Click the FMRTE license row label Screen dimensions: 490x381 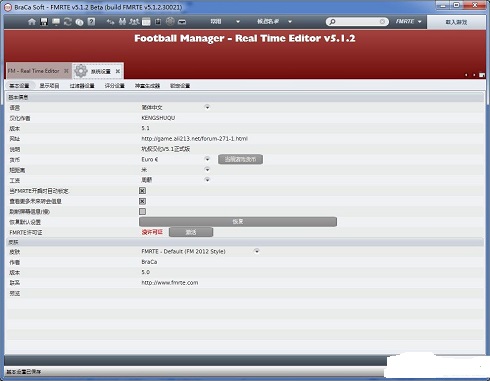pyautogui.click(x=26, y=232)
